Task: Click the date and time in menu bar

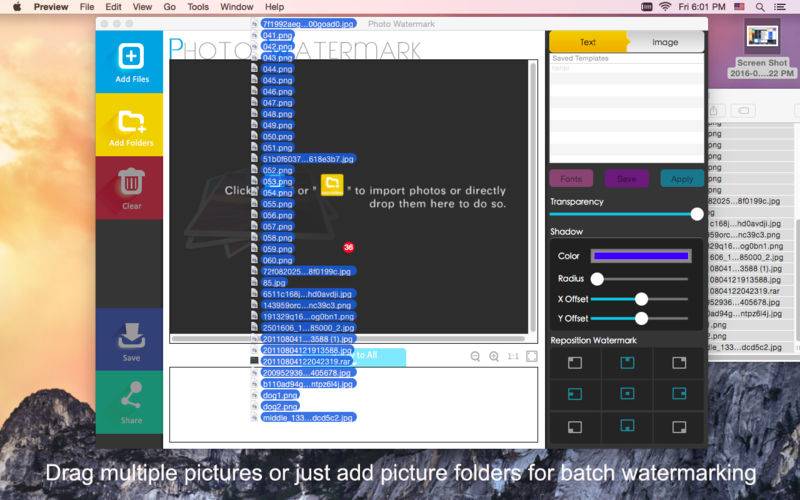Action: (x=702, y=7)
